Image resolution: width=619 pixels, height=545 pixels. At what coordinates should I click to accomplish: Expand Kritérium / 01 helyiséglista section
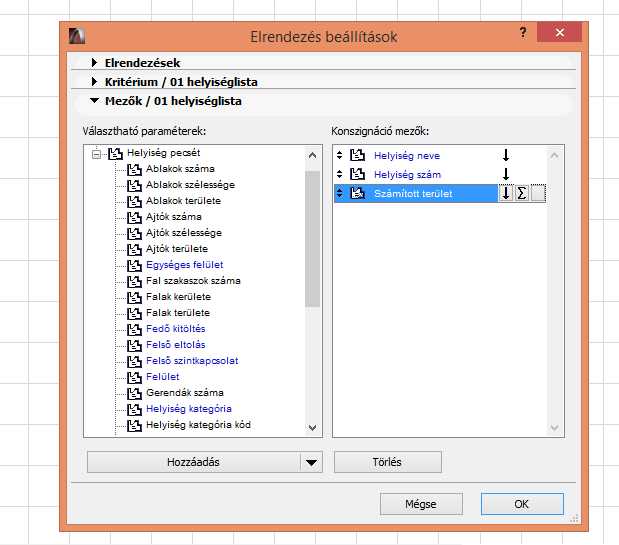94,82
